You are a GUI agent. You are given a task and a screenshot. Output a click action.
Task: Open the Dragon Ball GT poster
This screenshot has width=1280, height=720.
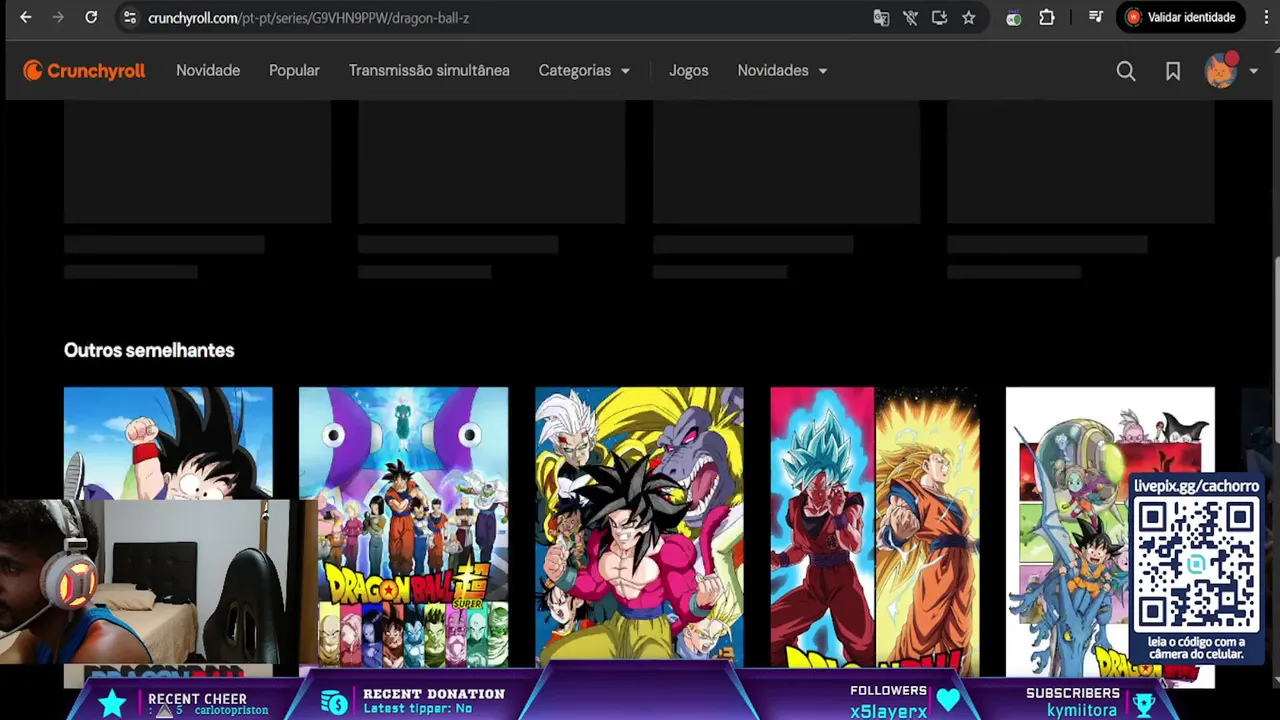pos(639,527)
